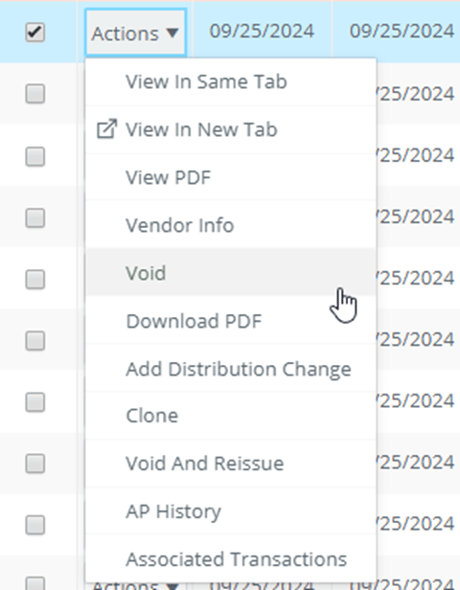Check the first unchecked checkbox below the highlighted row
Screen dimensions: 460x590
35,93
